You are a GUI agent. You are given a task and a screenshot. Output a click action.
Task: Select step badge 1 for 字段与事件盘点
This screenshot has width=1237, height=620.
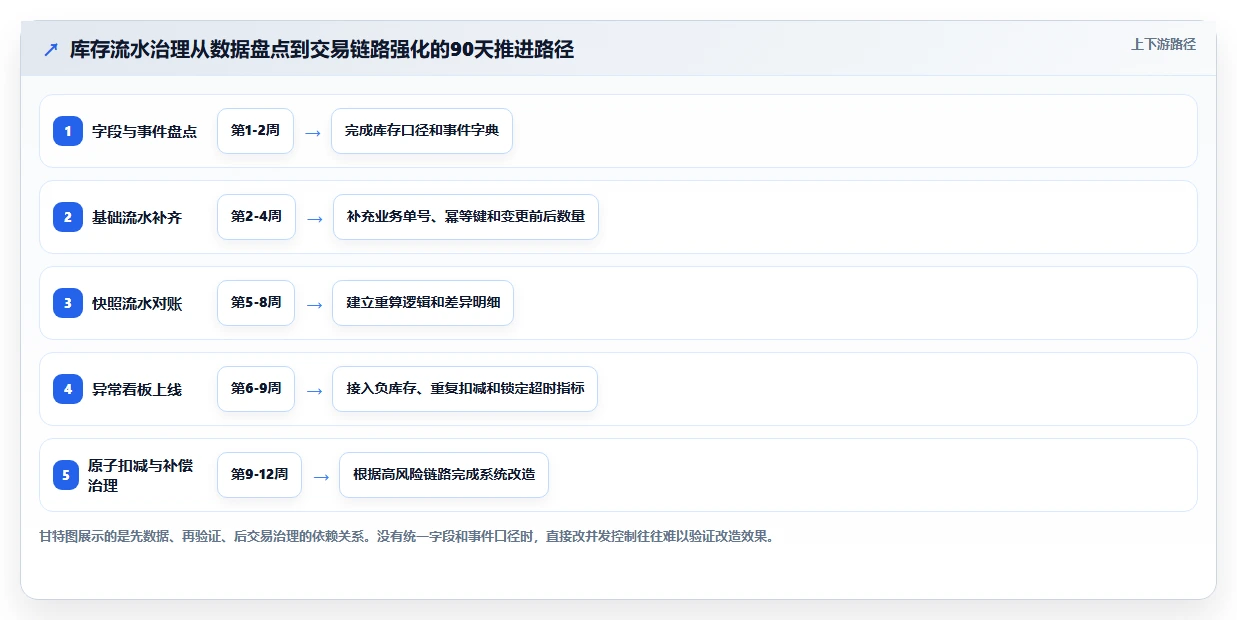68,131
